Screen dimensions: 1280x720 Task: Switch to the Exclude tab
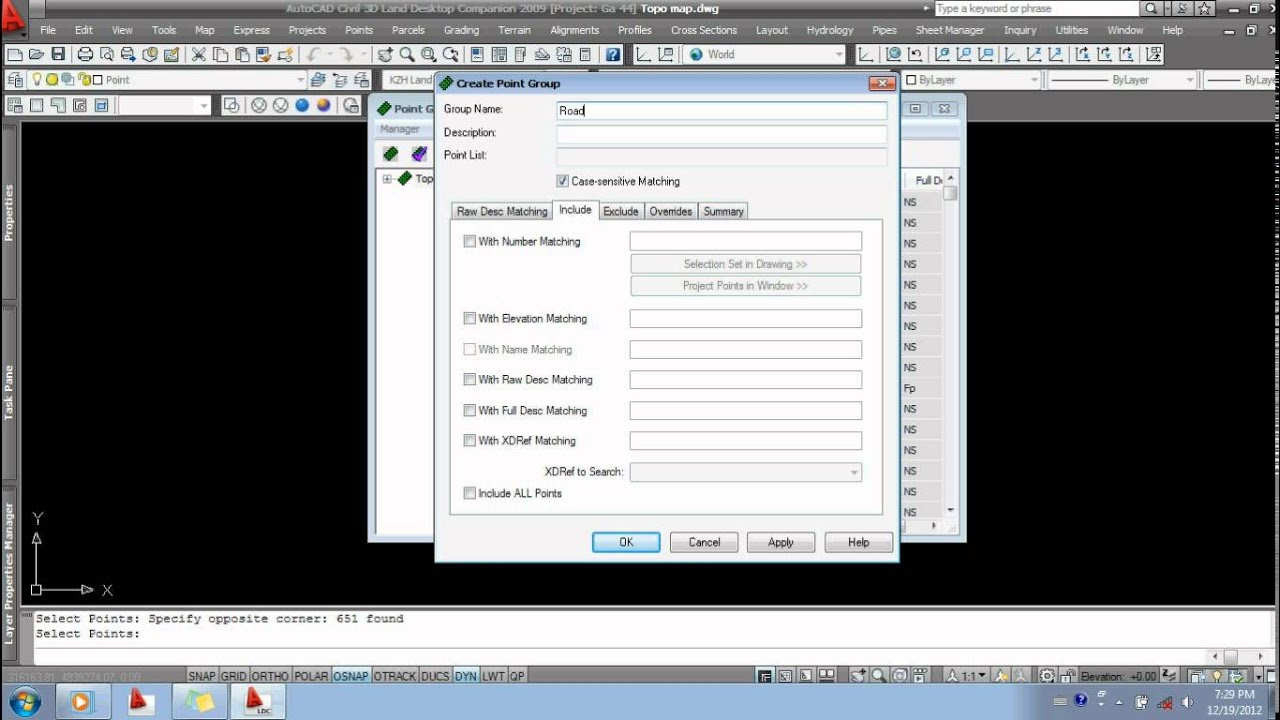pyautogui.click(x=621, y=211)
